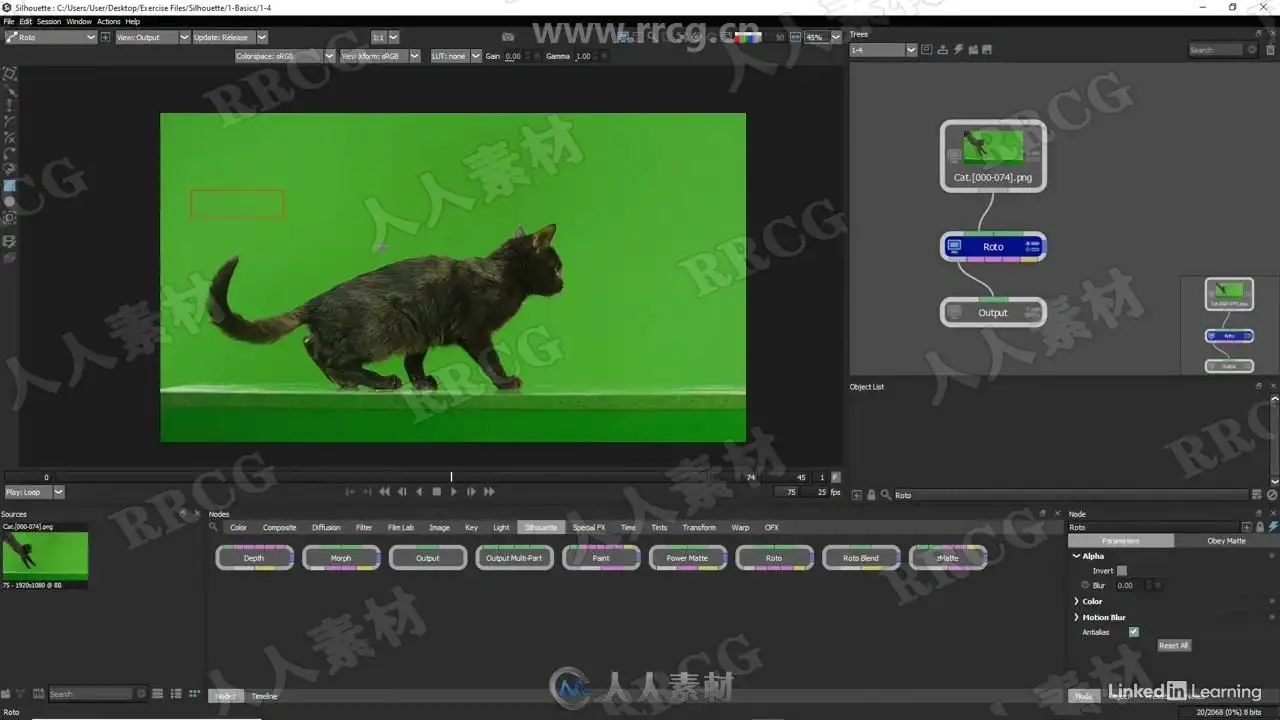This screenshot has width=1280, height=720.
Task: Add a Morph node from palette
Action: coord(341,558)
